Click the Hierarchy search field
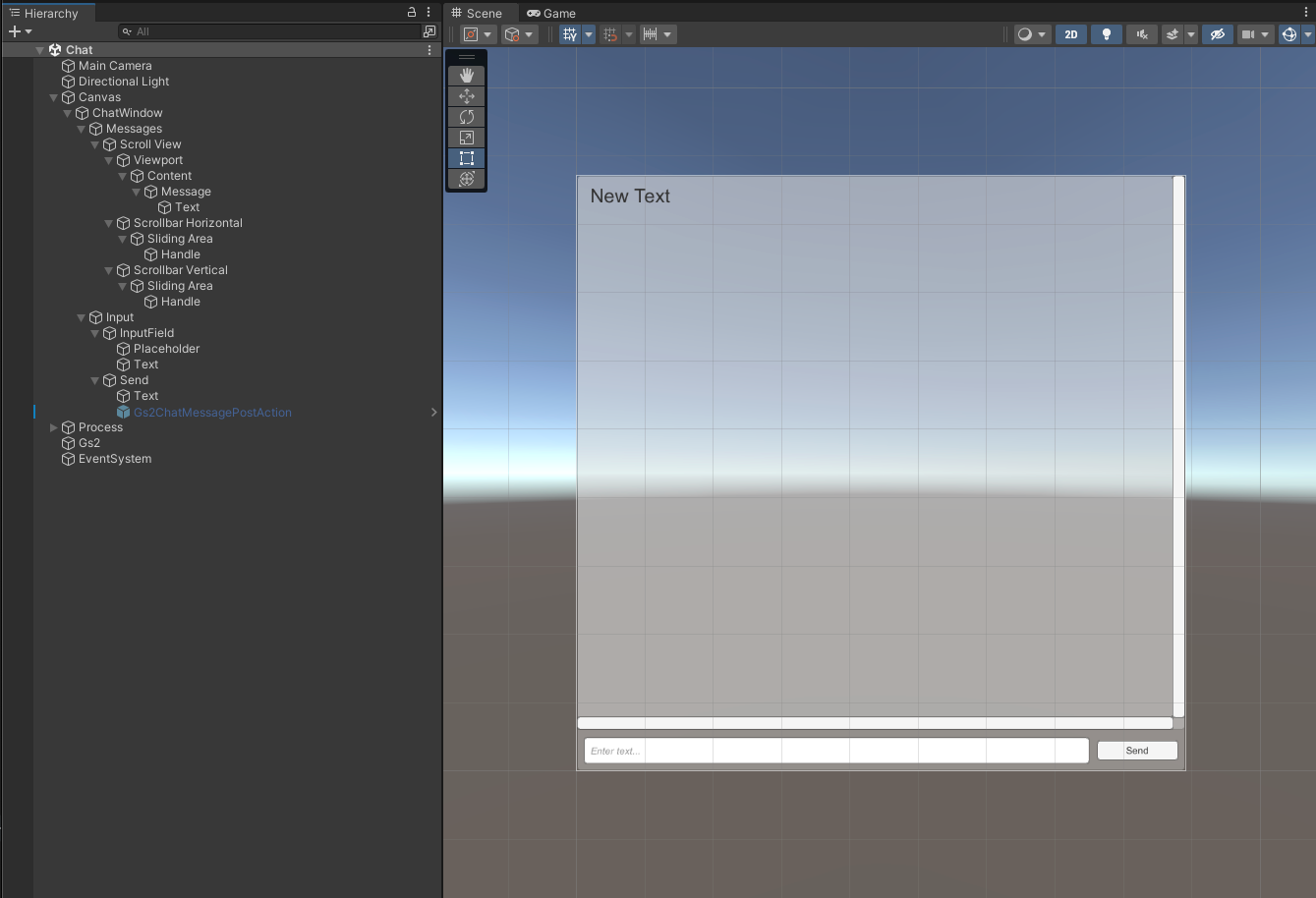This screenshot has height=898, width=1316. click(269, 31)
